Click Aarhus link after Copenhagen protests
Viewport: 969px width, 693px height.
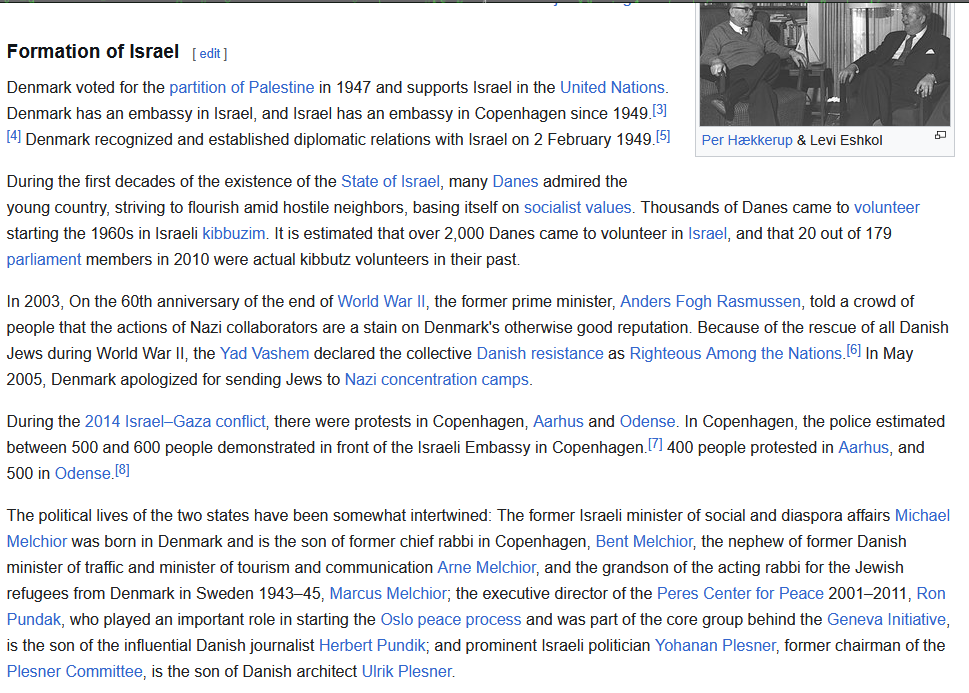tap(558, 422)
